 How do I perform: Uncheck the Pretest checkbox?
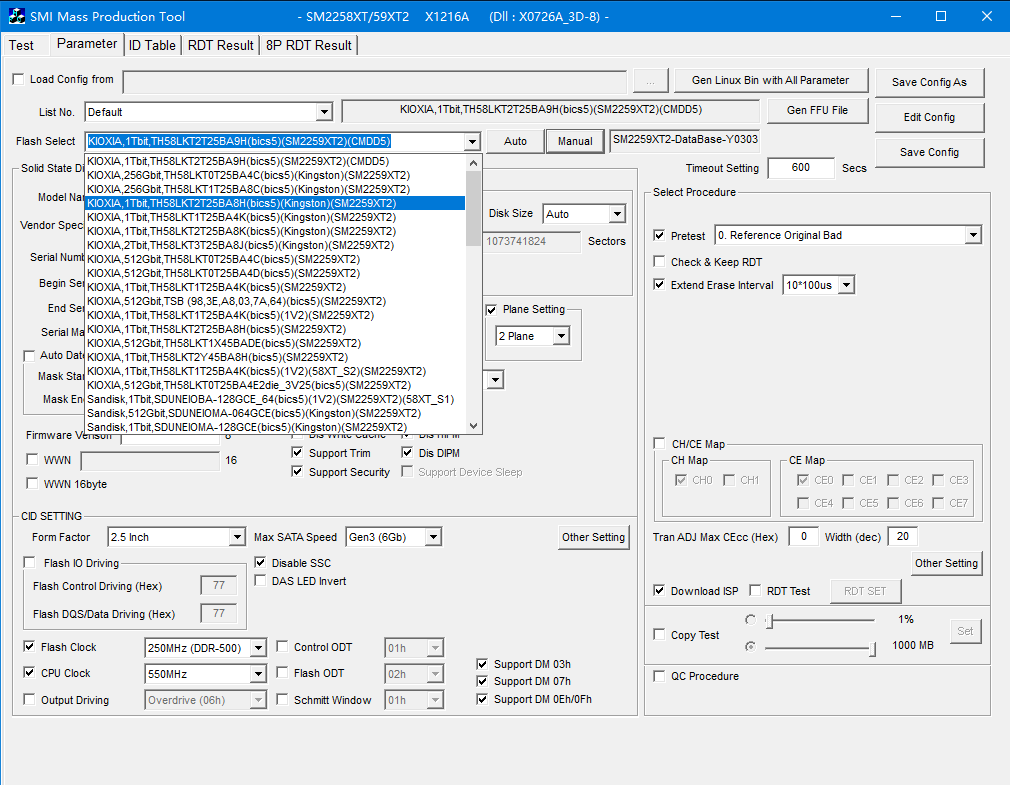click(659, 235)
